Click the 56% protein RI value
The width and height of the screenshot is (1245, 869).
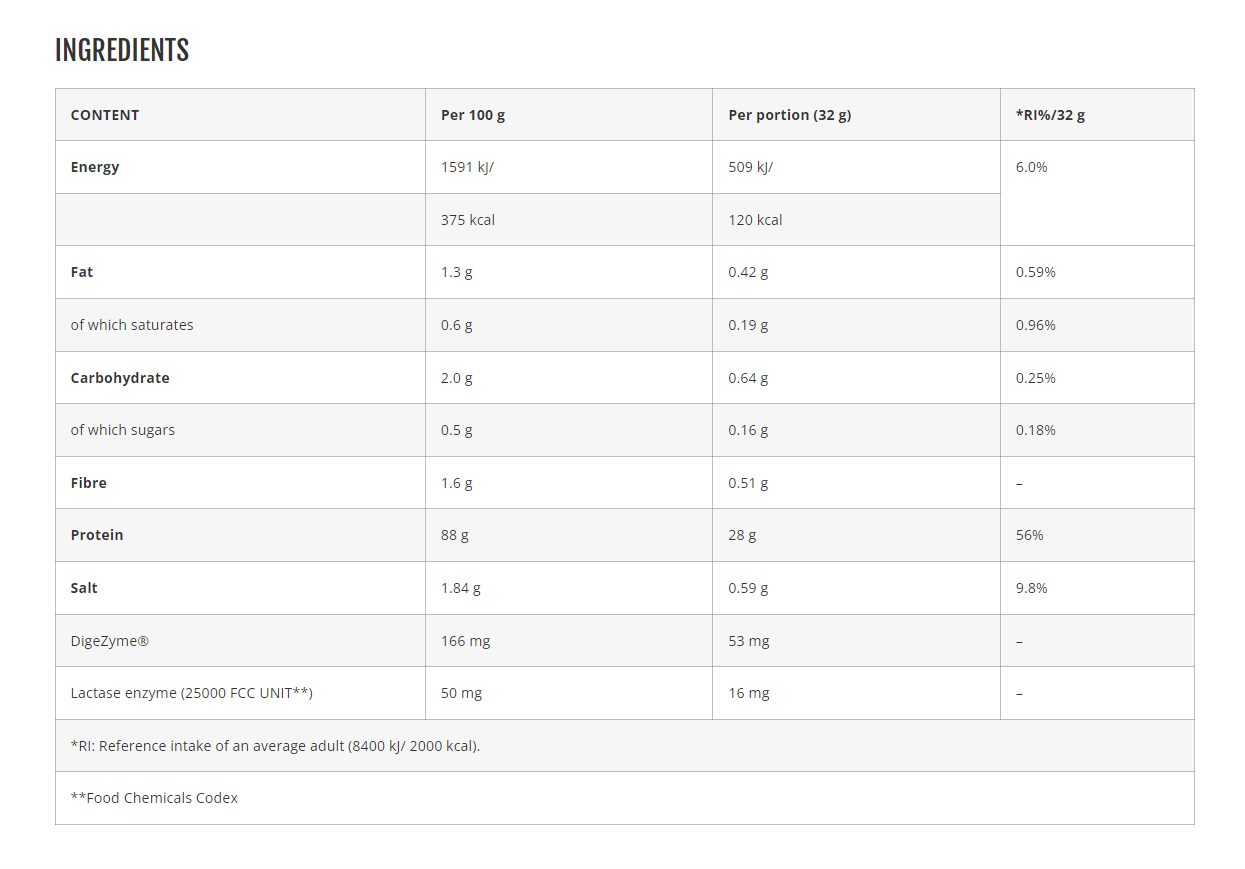(x=1029, y=535)
